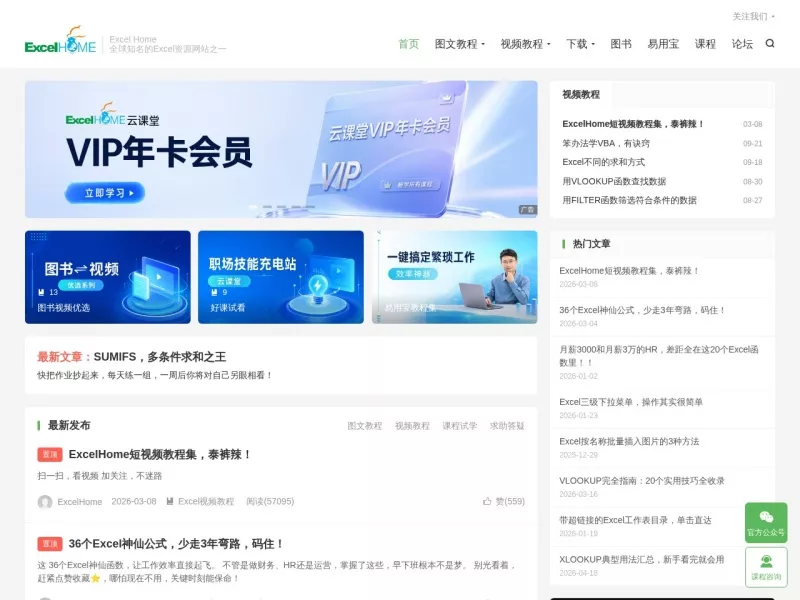This screenshot has width=800, height=600.
Task: Click author name ExcelHome
Action: coord(80,502)
